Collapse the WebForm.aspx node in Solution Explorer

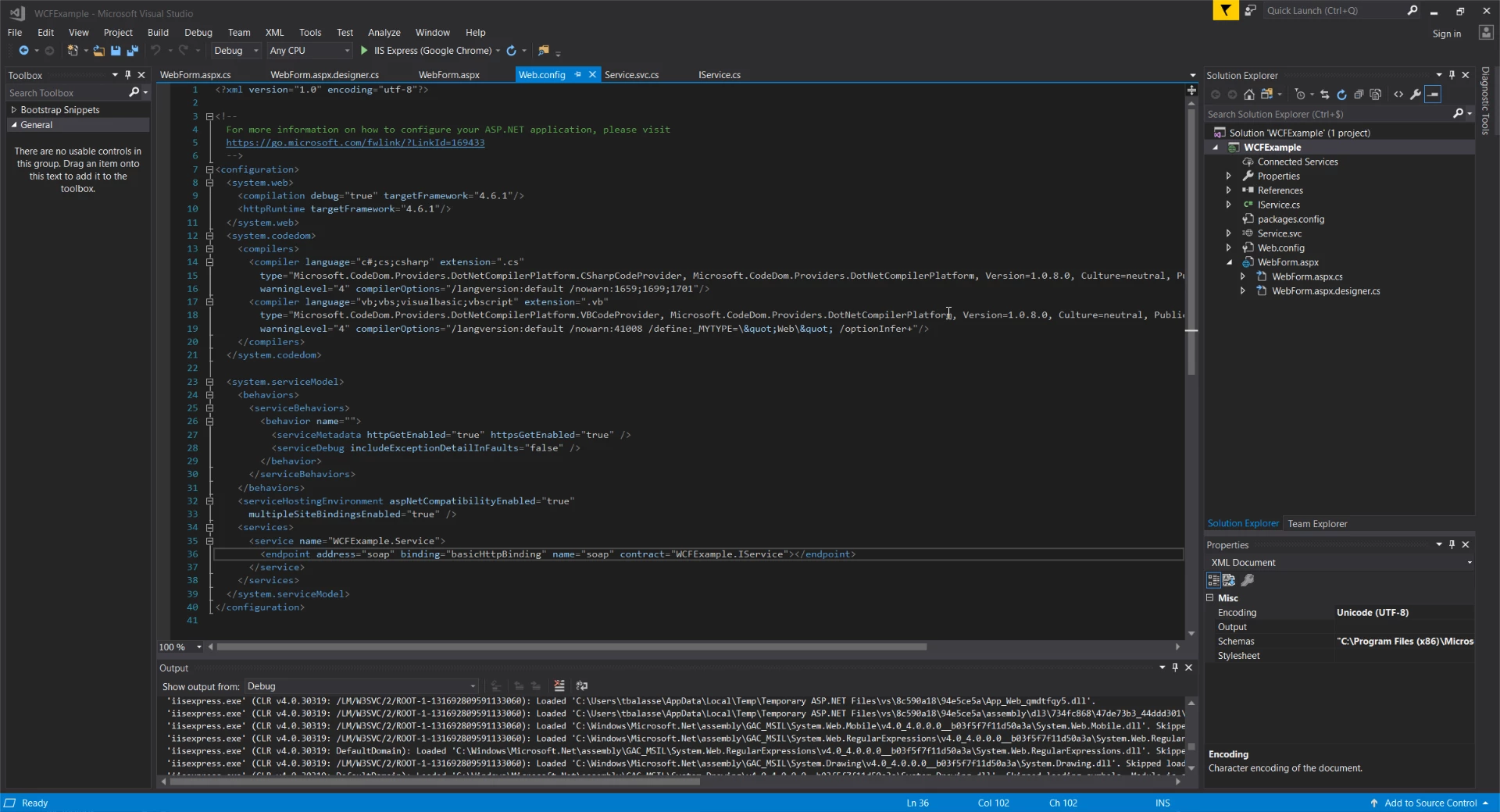(x=1229, y=262)
